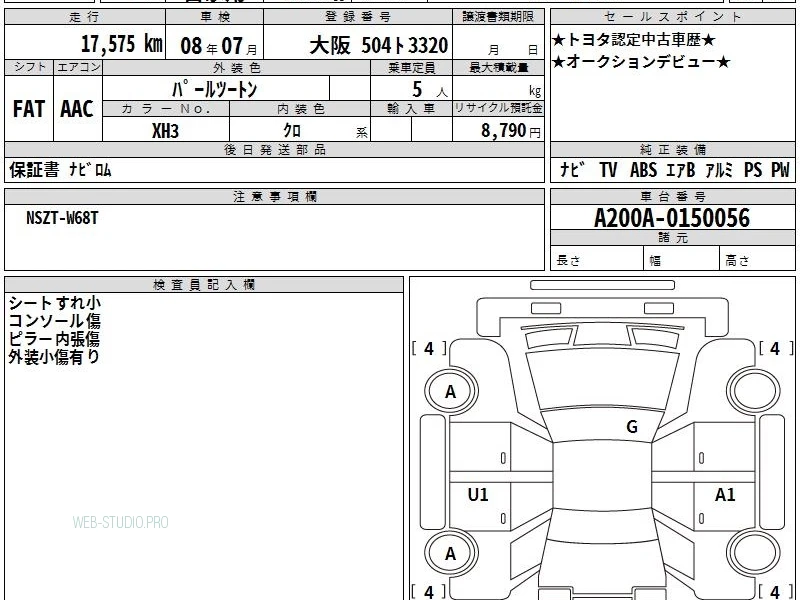Click the シフト header
The image size is (800, 600).
pos(29,67)
